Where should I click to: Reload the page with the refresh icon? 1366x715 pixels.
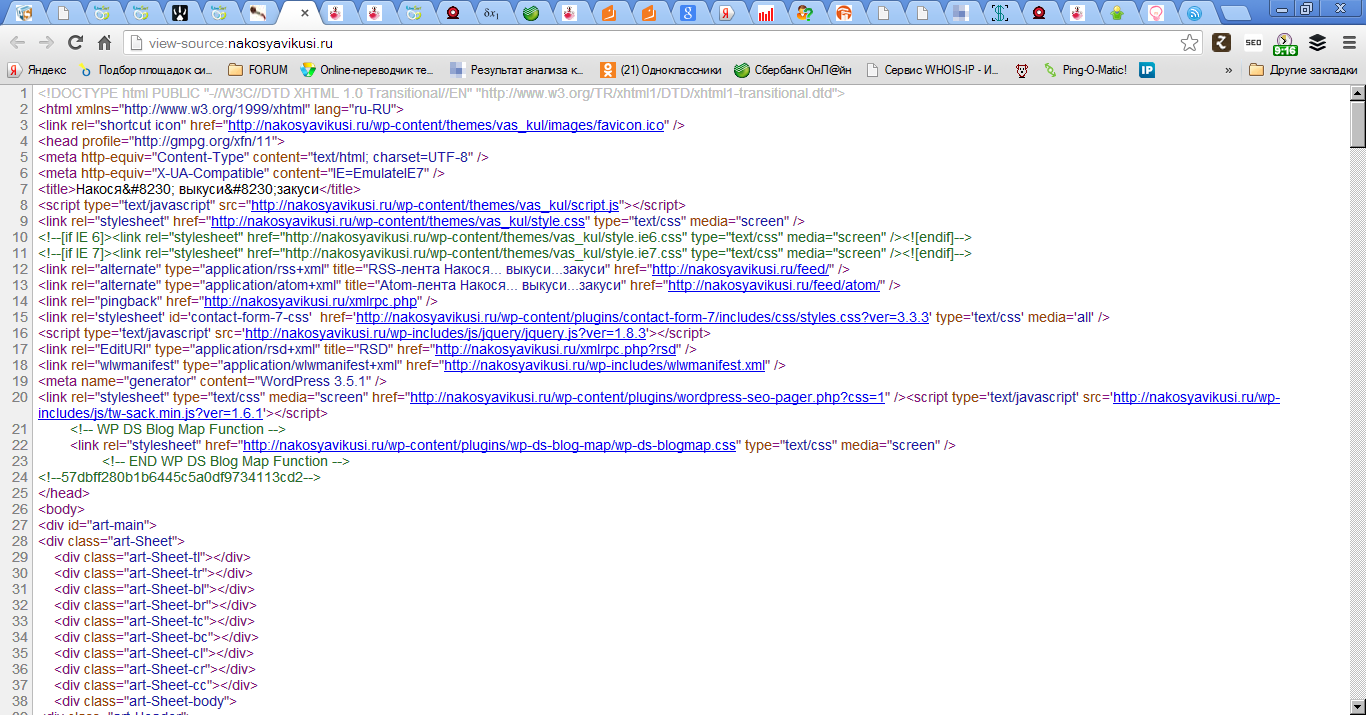click(x=75, y=43)
